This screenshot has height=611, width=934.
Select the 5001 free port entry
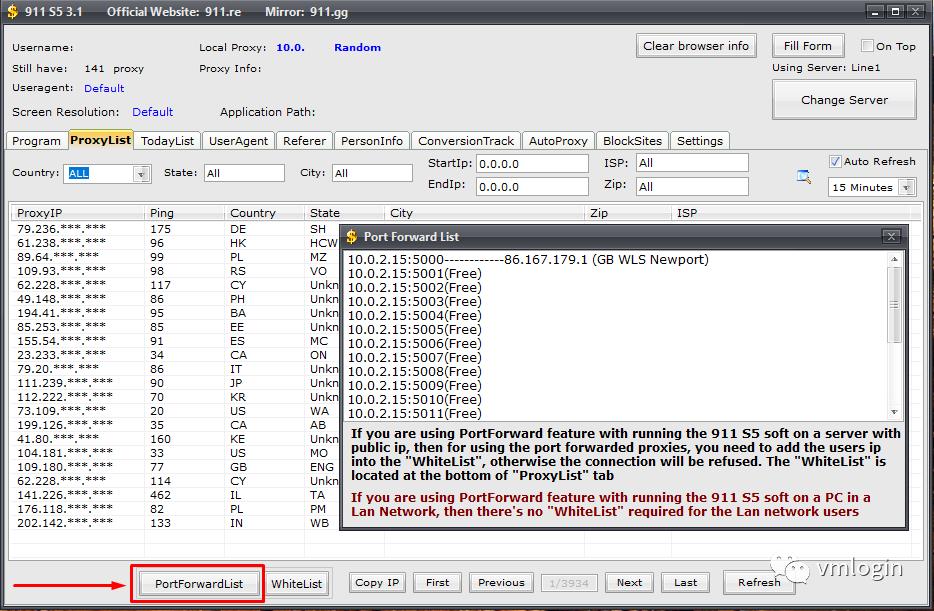tap(414, 273)
